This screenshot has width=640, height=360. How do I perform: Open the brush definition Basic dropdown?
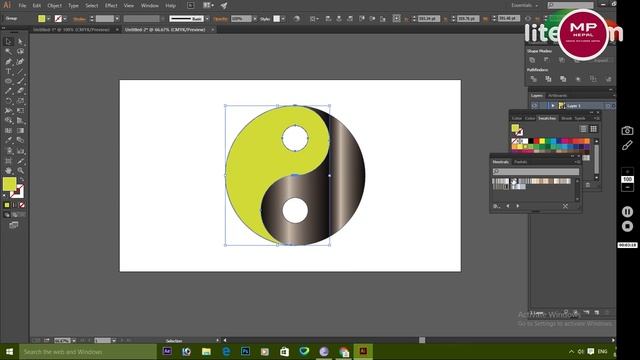(x=207, y=19)
